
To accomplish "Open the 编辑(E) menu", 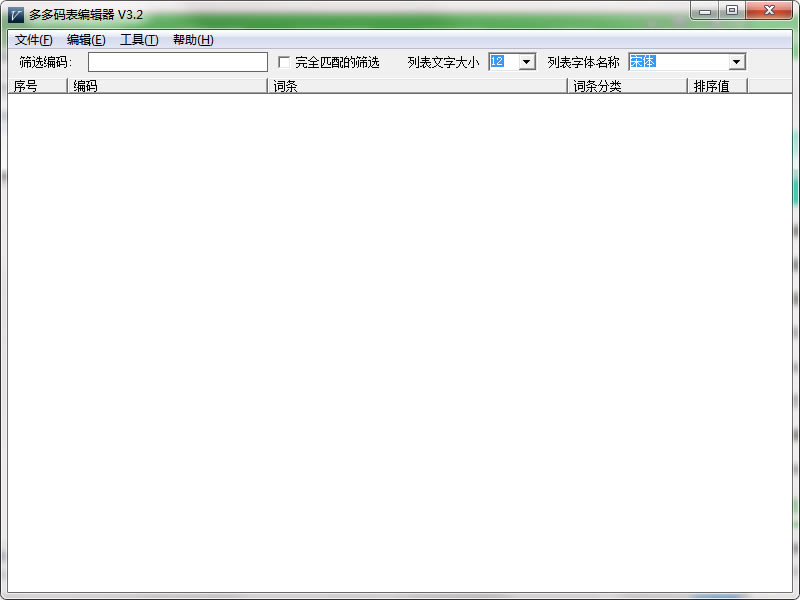I will [x=86, y=40].
